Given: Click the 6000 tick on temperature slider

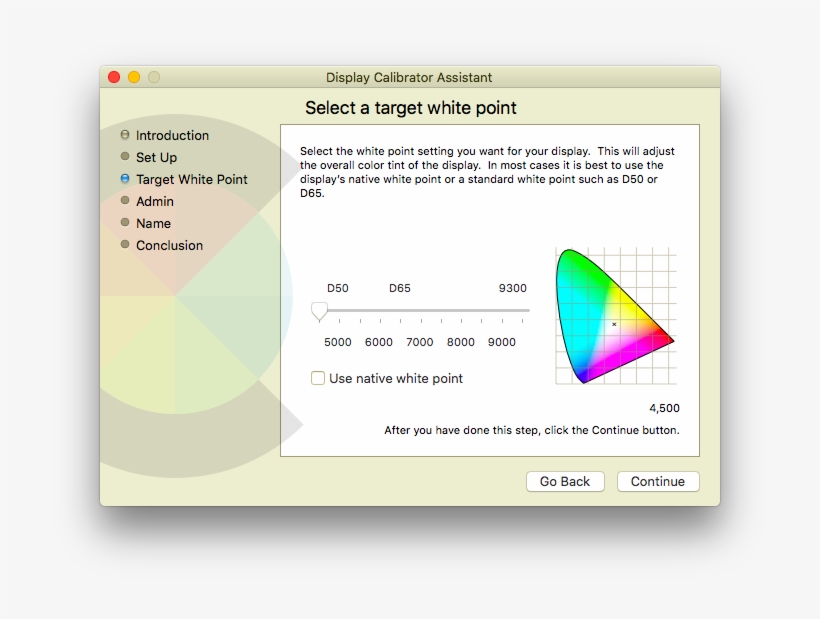Looking at the screenshot, I should 380,321.
